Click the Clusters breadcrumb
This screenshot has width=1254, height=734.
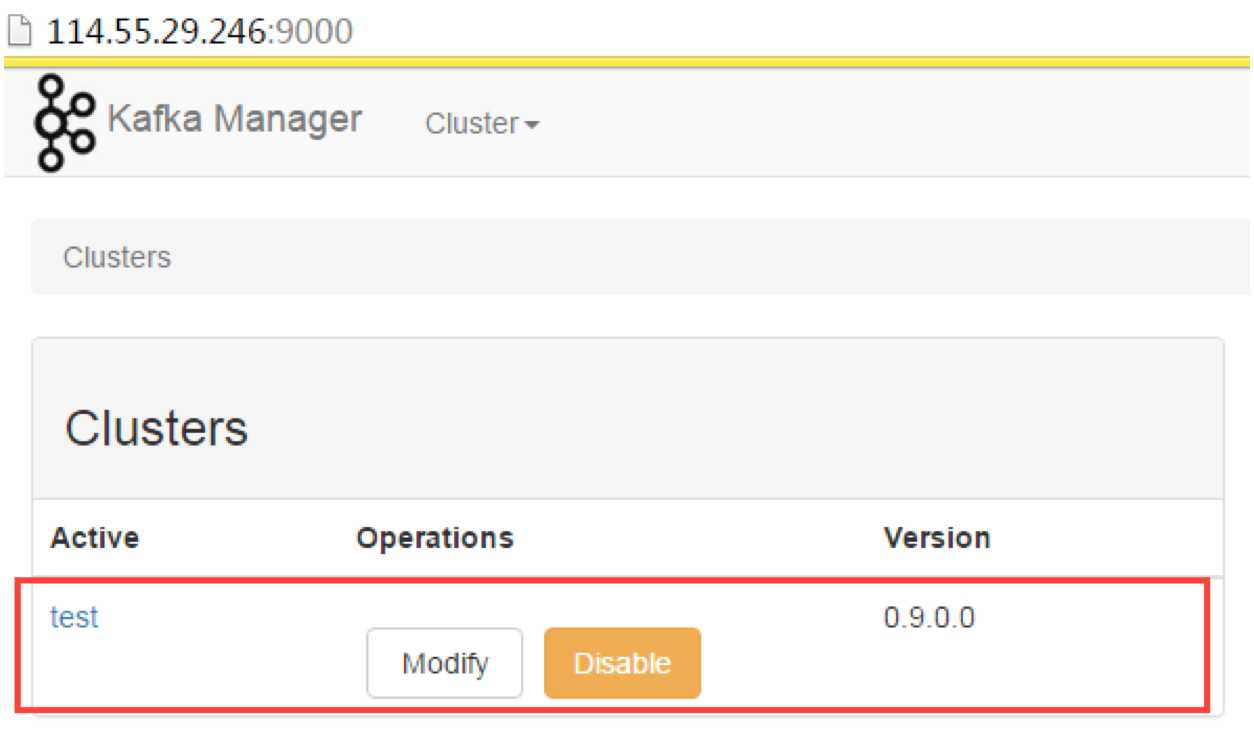click(x=117, y=258)
